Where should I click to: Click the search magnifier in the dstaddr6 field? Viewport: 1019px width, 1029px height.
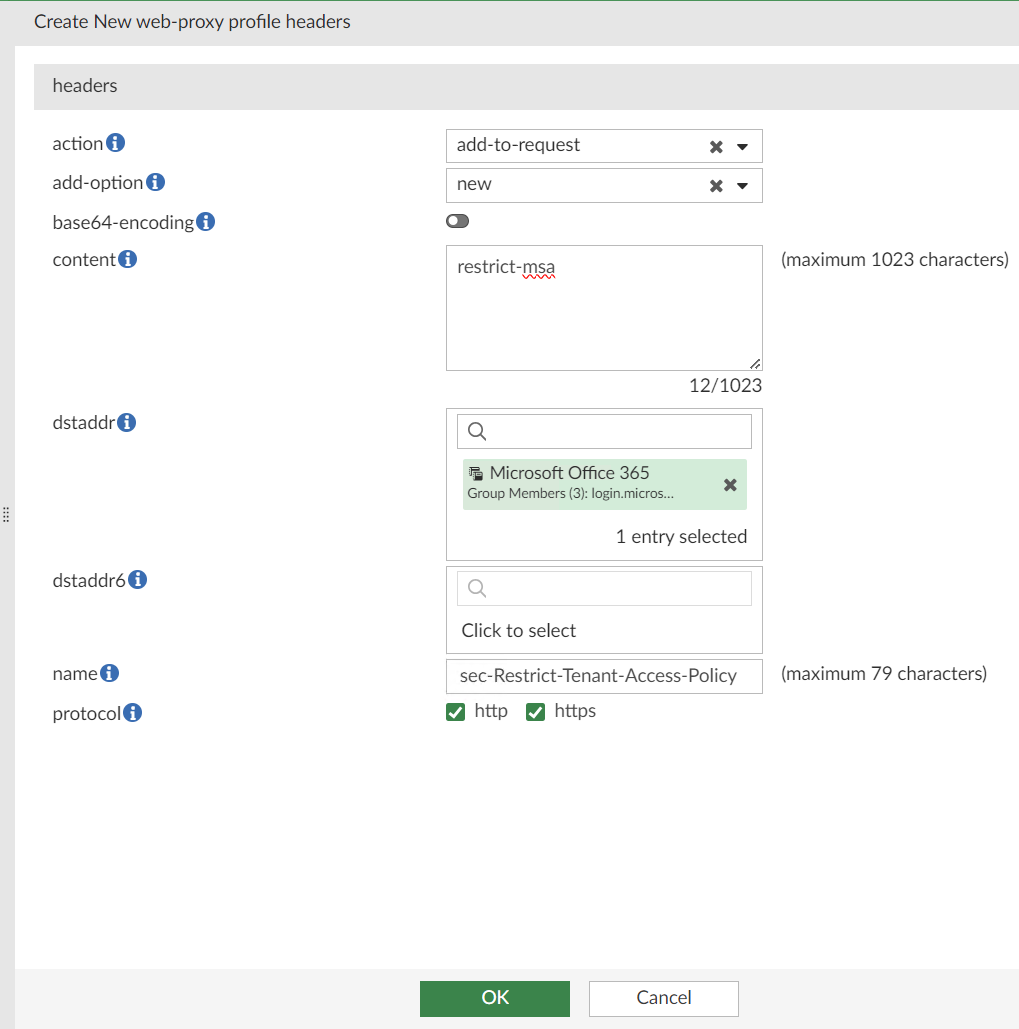(475, 587)
